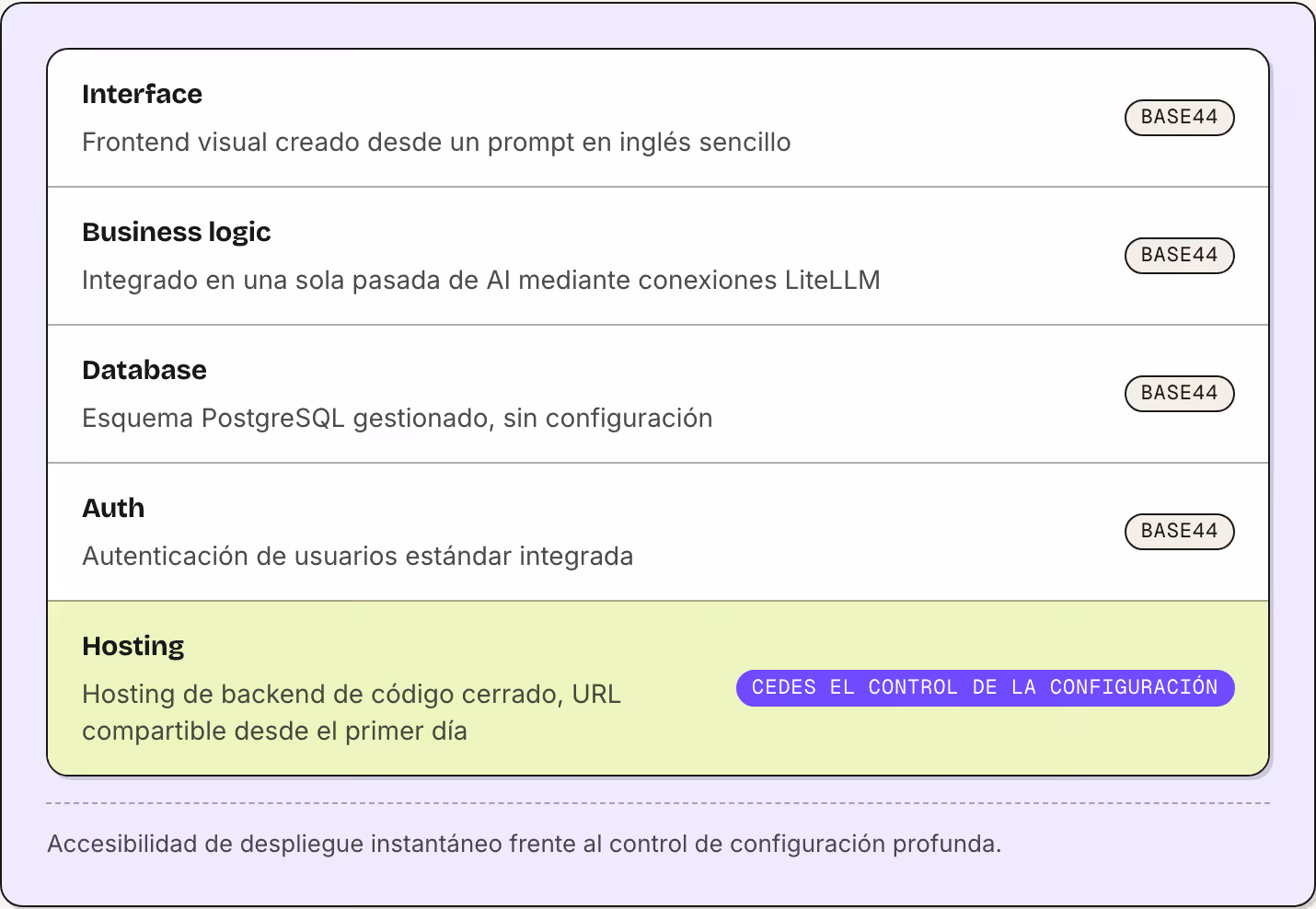Viewport: 1316px width, 909px height.
Task: Click the Interface row heading
Action: (142, 94)
